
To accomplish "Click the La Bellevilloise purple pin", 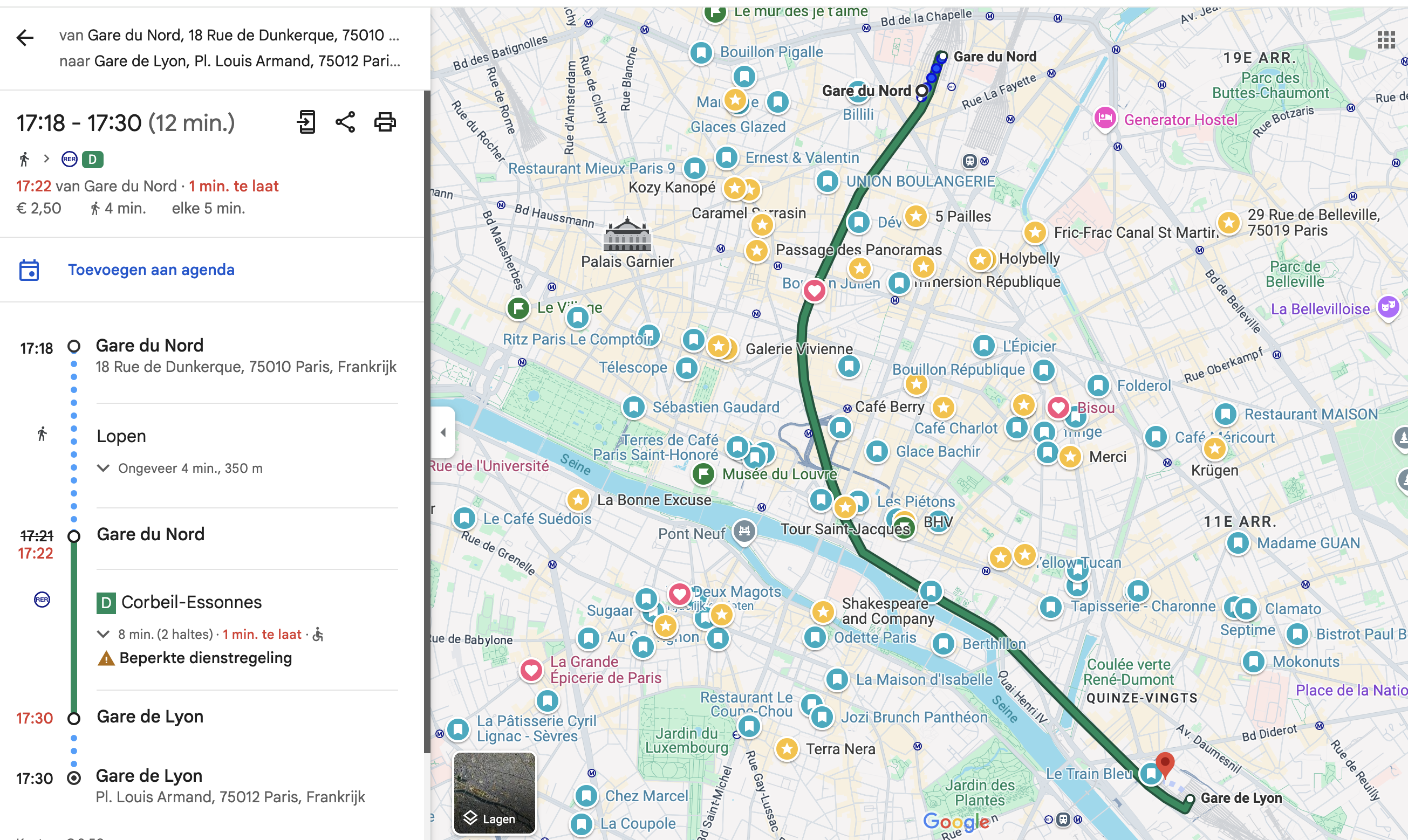I will 1388,308.
